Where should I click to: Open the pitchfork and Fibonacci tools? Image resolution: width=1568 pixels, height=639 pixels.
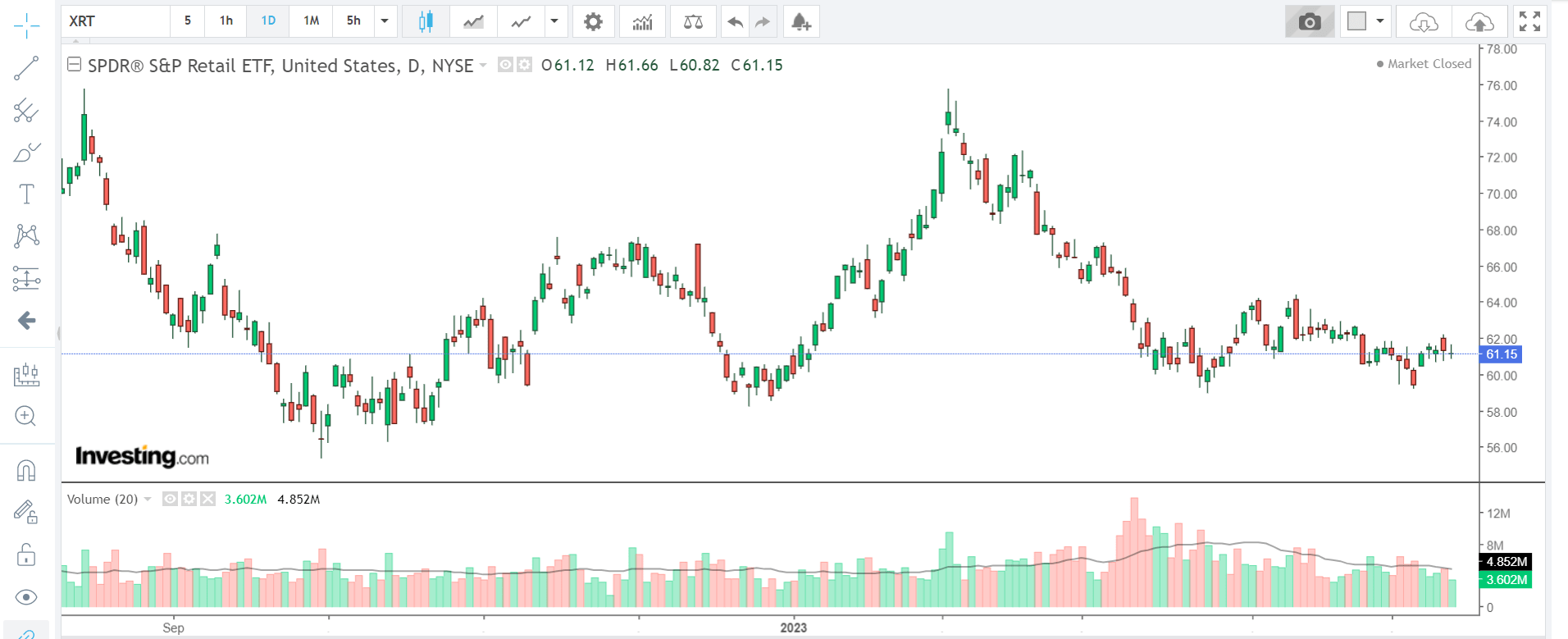[26, 110]
